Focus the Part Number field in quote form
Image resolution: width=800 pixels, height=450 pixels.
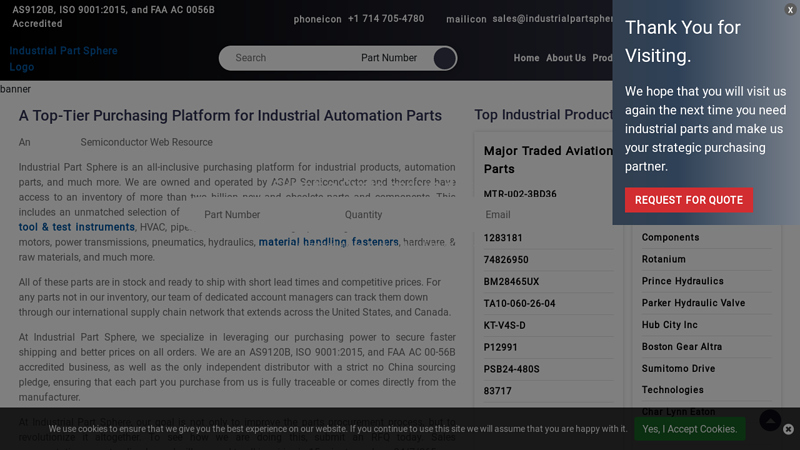pyautogui.click(x=265, y=215)
